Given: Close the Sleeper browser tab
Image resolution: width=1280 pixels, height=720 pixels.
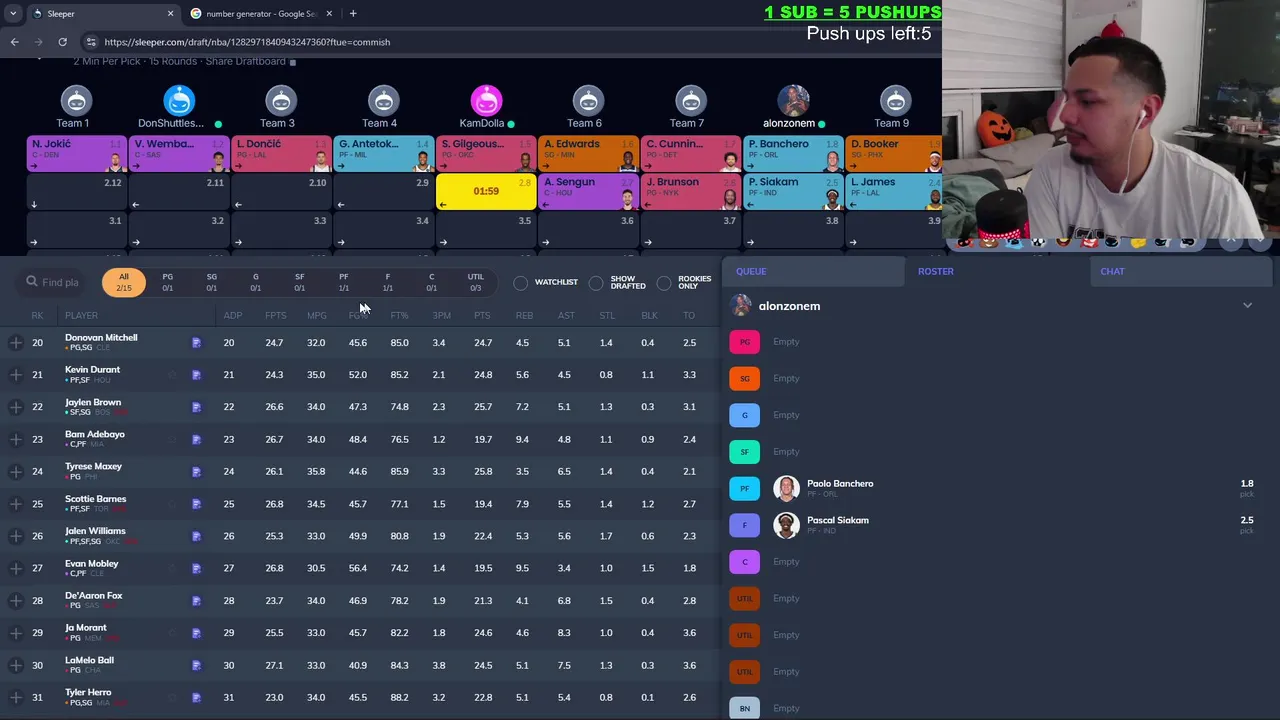Looking at the screenshot, I should point(170,14).
